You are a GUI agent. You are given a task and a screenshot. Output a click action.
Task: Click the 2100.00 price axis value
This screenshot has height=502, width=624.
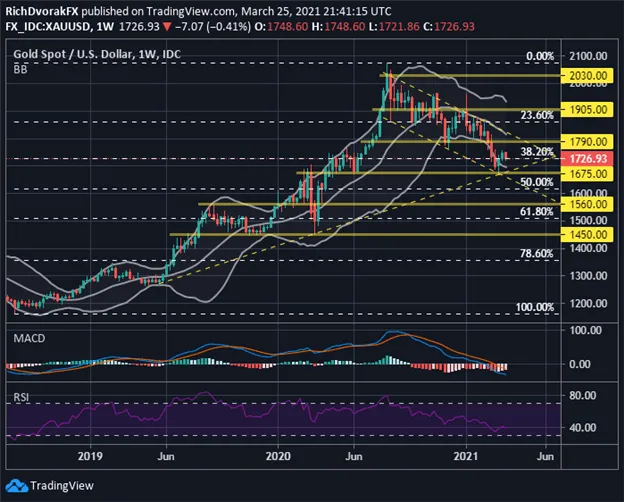pyautogui.click(x=588, y=56)
